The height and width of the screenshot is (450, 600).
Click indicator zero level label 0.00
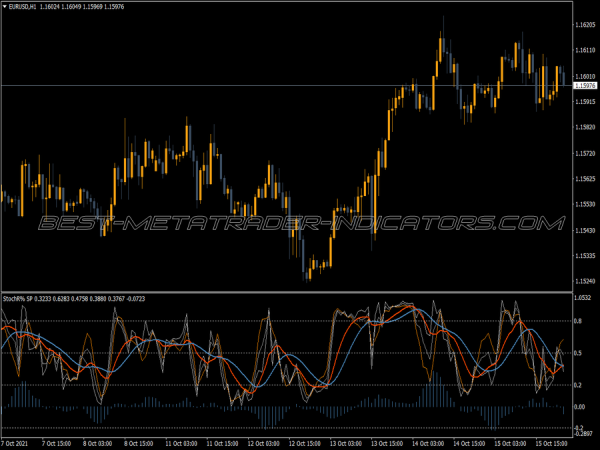click(x=580, y=407)
